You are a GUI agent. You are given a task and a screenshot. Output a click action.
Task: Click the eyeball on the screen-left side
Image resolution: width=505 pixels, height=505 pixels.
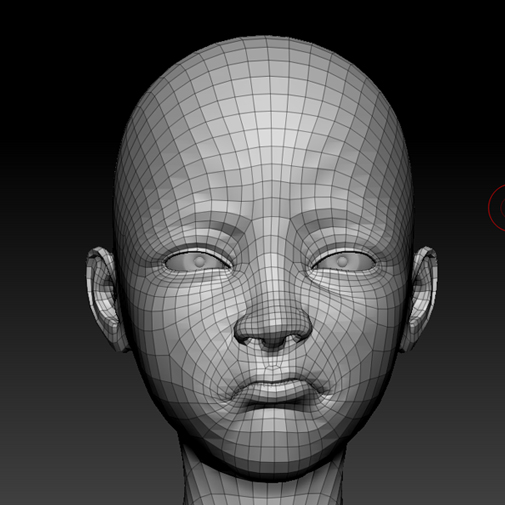198,261
